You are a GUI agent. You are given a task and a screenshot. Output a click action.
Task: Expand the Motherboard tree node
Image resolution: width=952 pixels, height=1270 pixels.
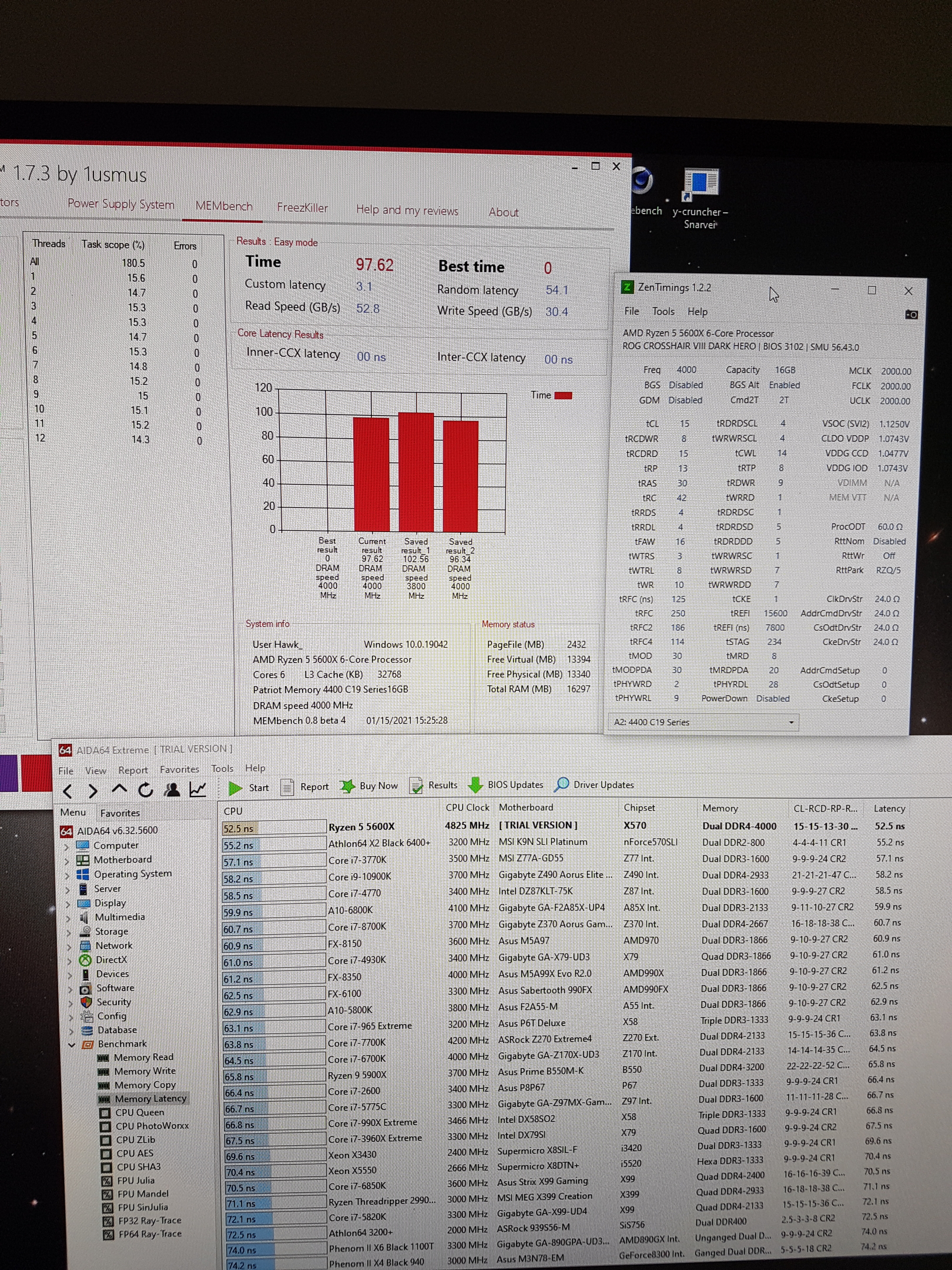66,861
